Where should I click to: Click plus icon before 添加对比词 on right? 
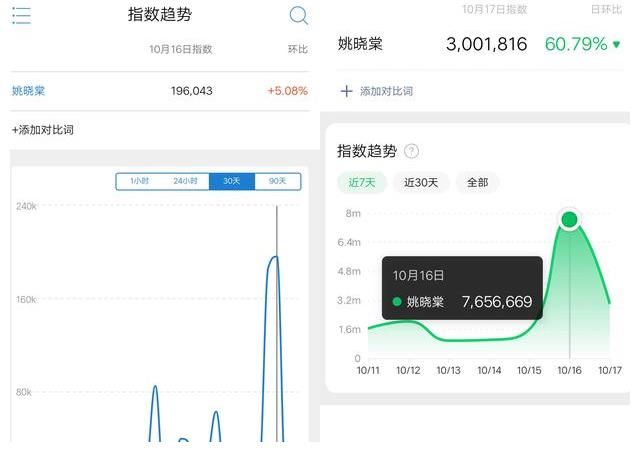tap(346, 91)
